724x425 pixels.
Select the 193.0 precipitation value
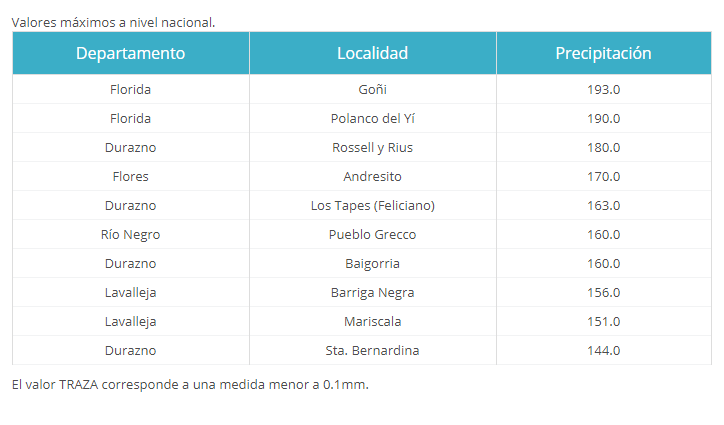pos(603,89)
